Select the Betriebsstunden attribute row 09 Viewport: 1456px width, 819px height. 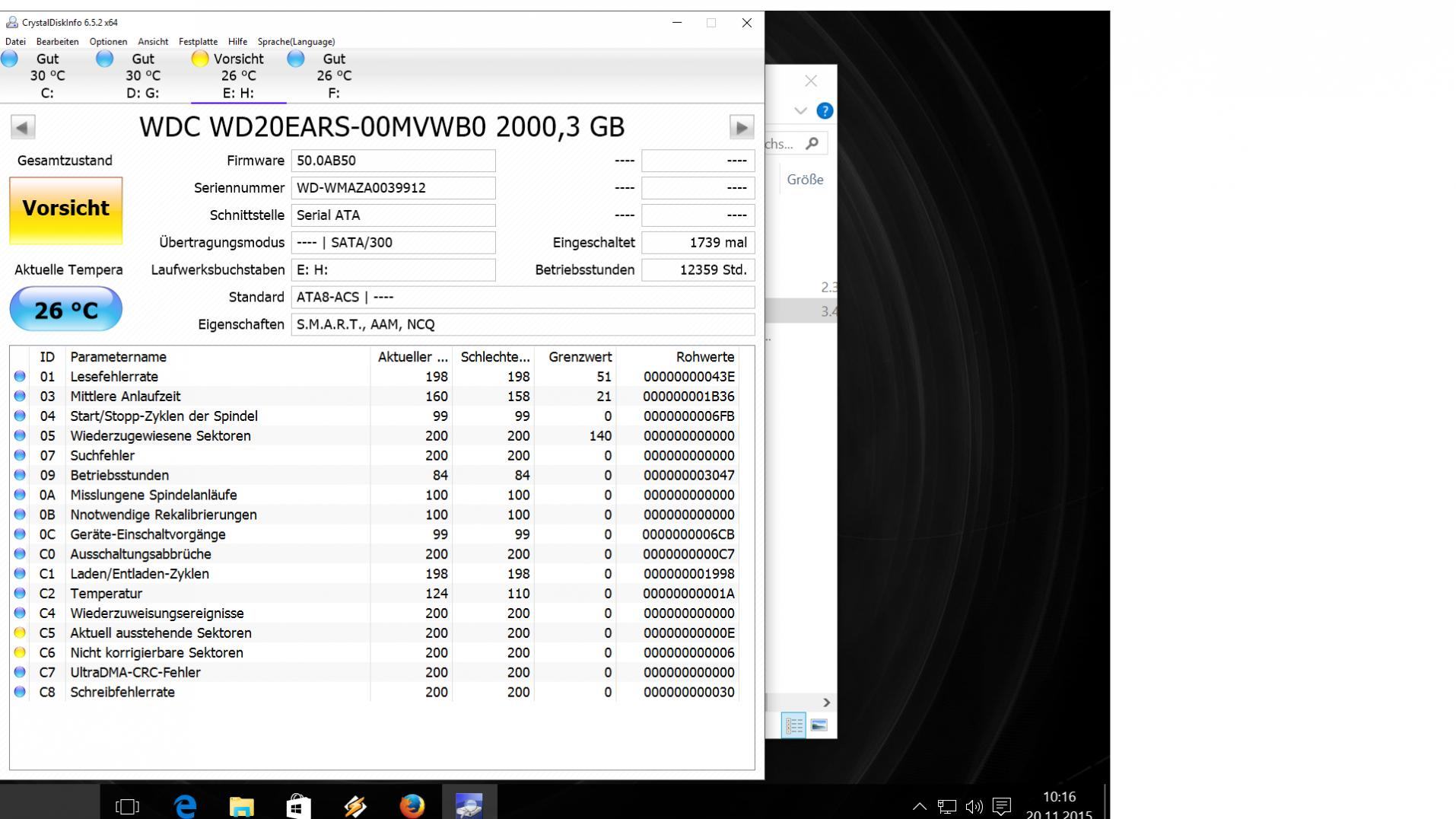tap(374, 476)
